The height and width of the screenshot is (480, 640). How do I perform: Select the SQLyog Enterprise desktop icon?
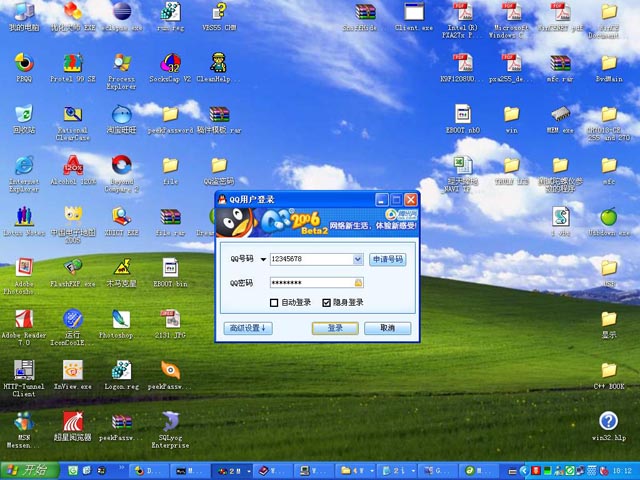tap(170, 422)
